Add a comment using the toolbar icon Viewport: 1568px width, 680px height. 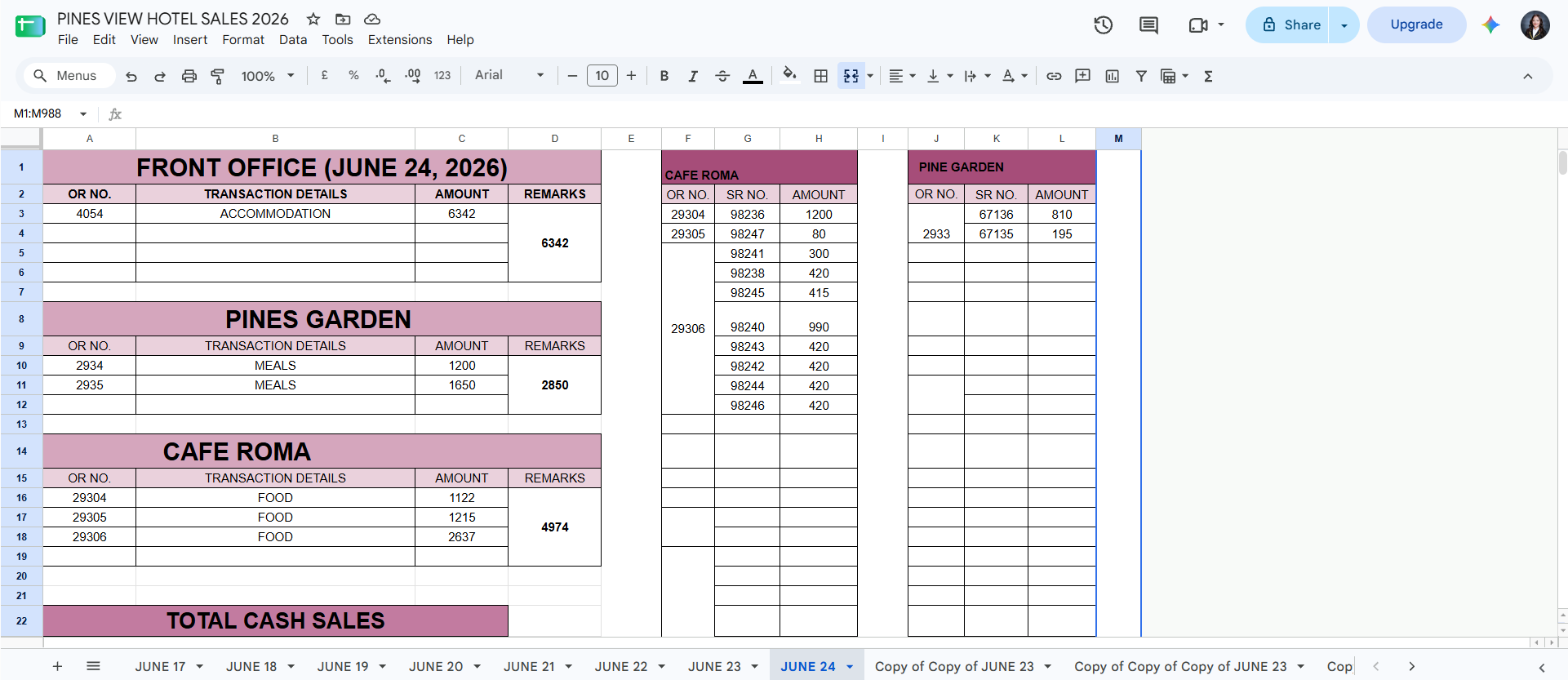[x=1083, y=76]
